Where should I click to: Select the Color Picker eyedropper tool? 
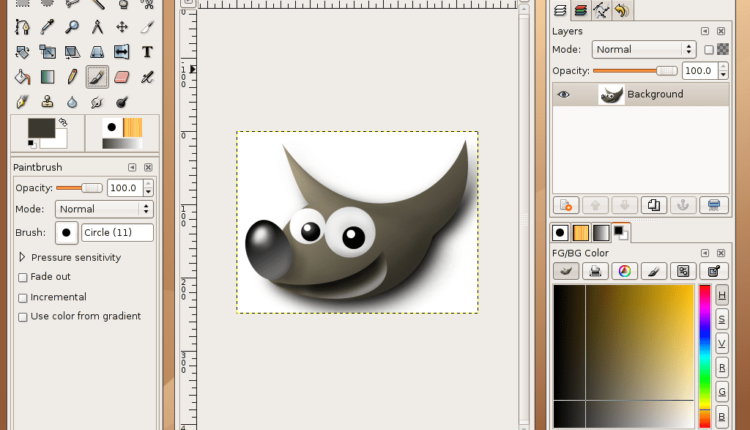47,27
